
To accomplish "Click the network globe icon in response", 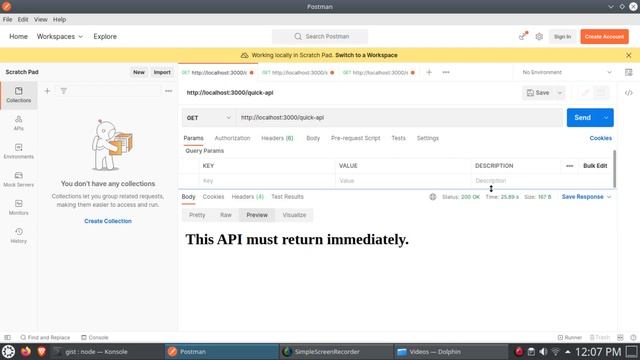I will click(433, 197).
